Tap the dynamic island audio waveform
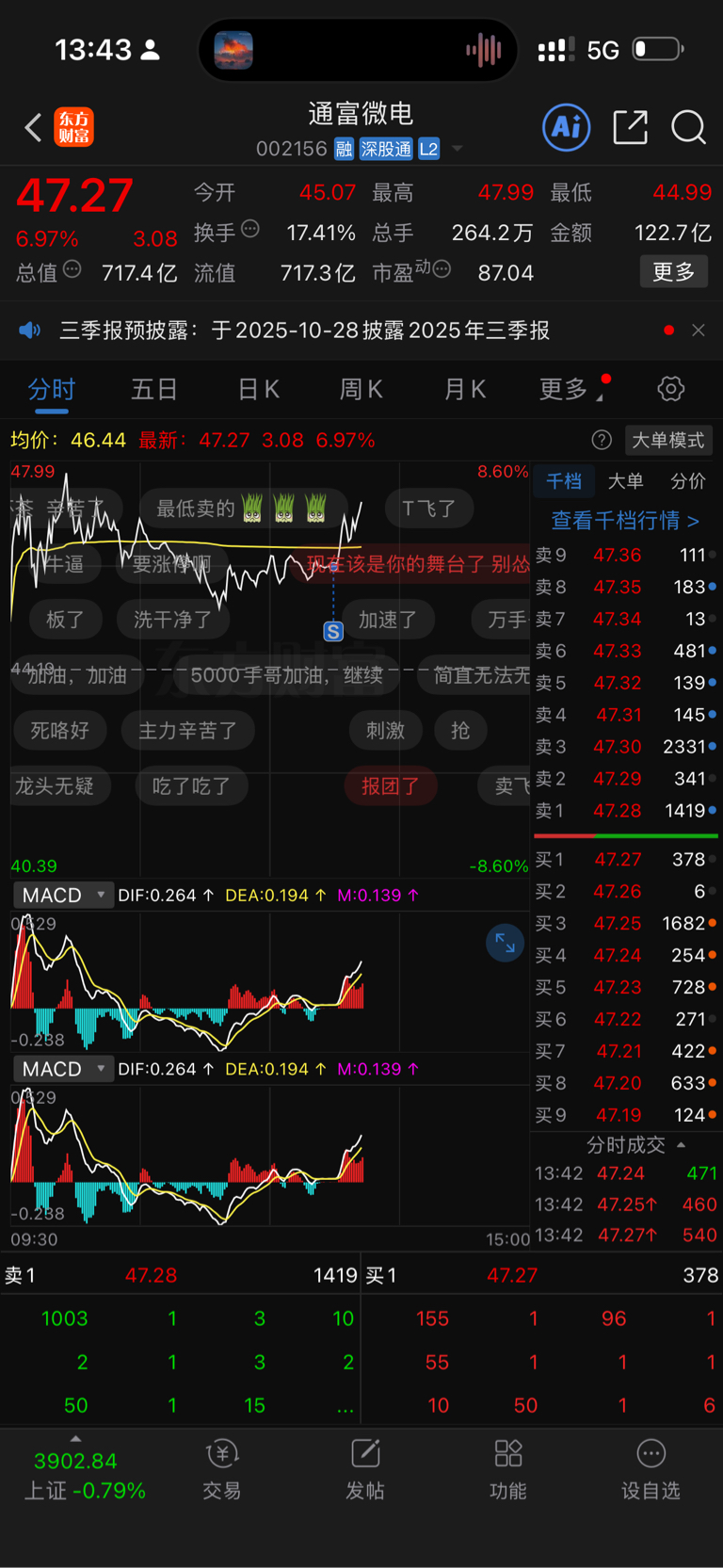The height and width of the screenshot is (1568, 723). point(484,50)
